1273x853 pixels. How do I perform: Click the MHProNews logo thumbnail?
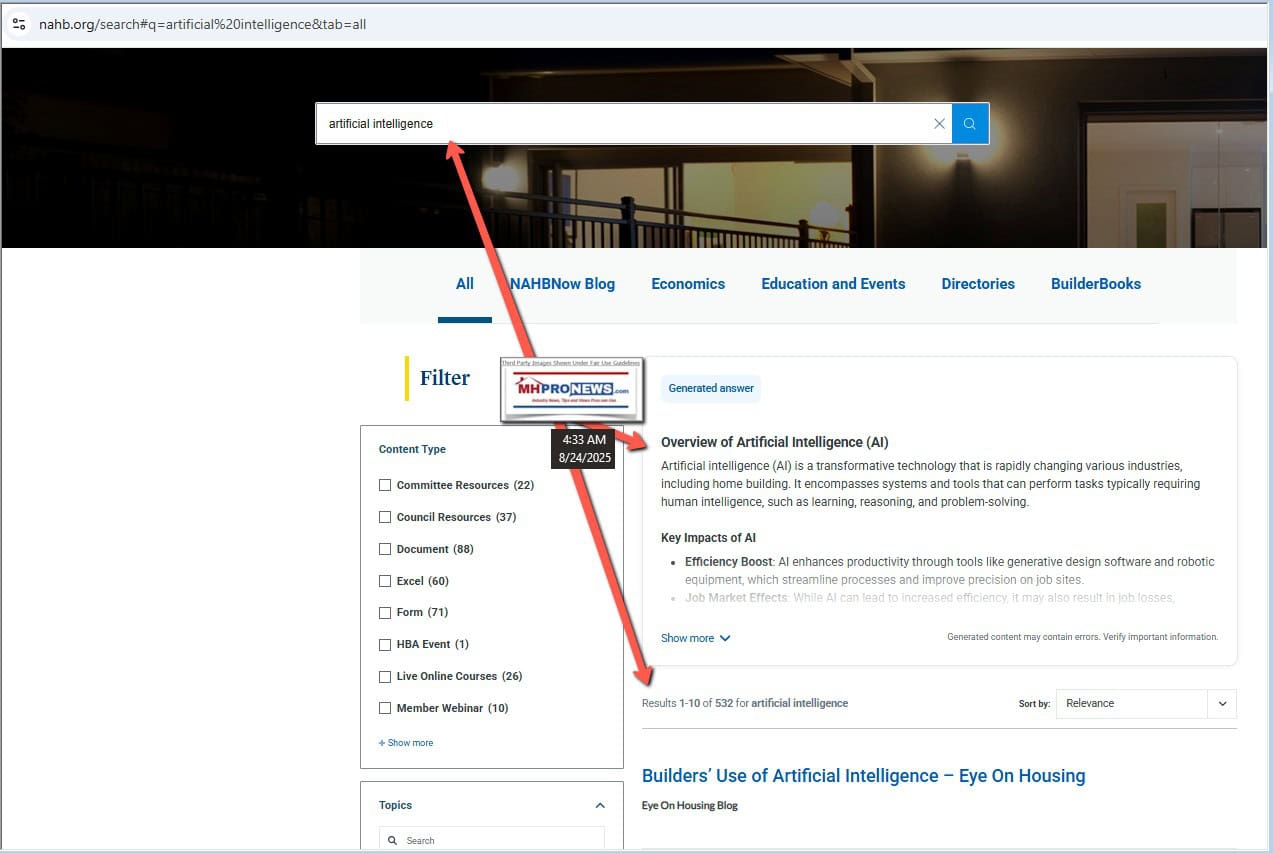click(572, 389)
